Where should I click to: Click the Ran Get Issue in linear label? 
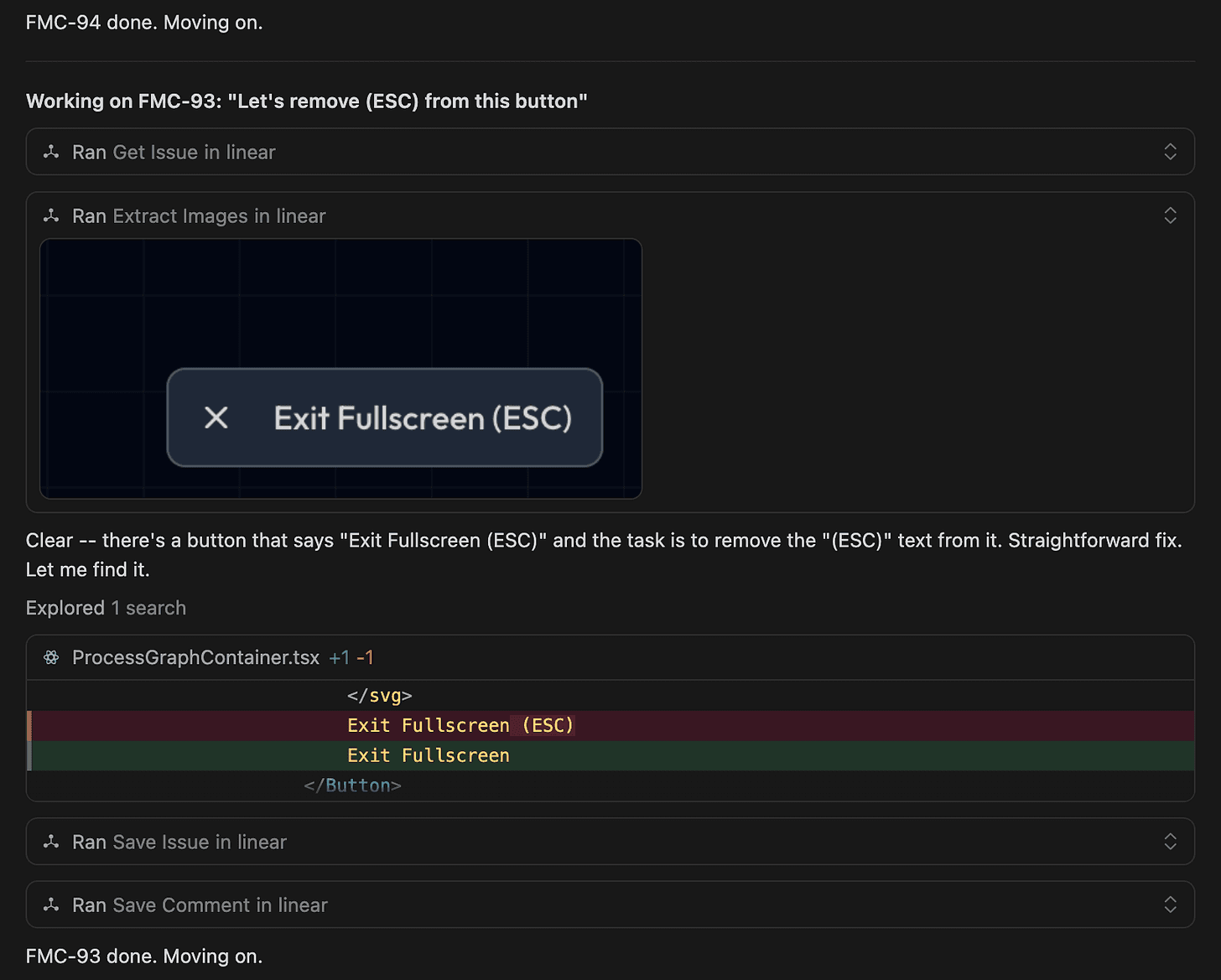tap(174, 152)
